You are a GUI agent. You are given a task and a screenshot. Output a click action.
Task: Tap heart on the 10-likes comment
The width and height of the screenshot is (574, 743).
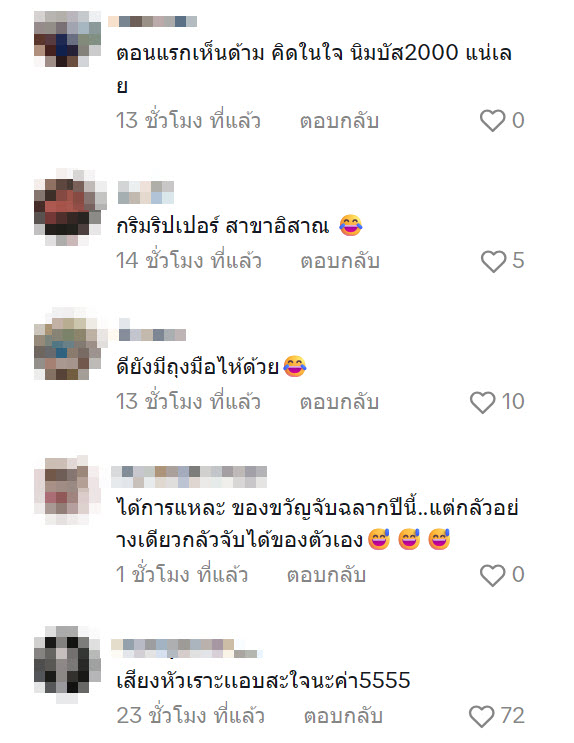[x=483, y=402]
